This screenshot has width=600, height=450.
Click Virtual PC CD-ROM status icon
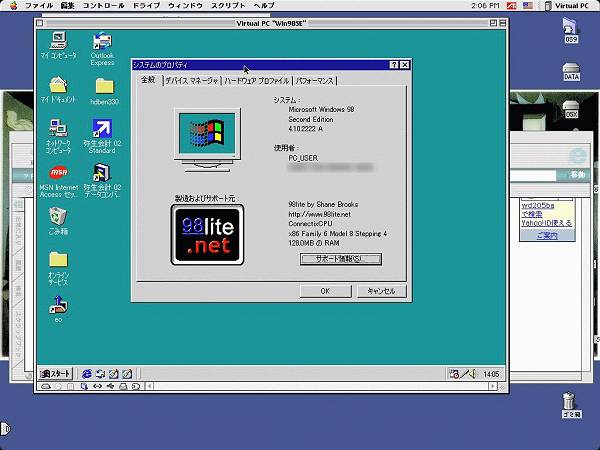(x=58, y=386)
